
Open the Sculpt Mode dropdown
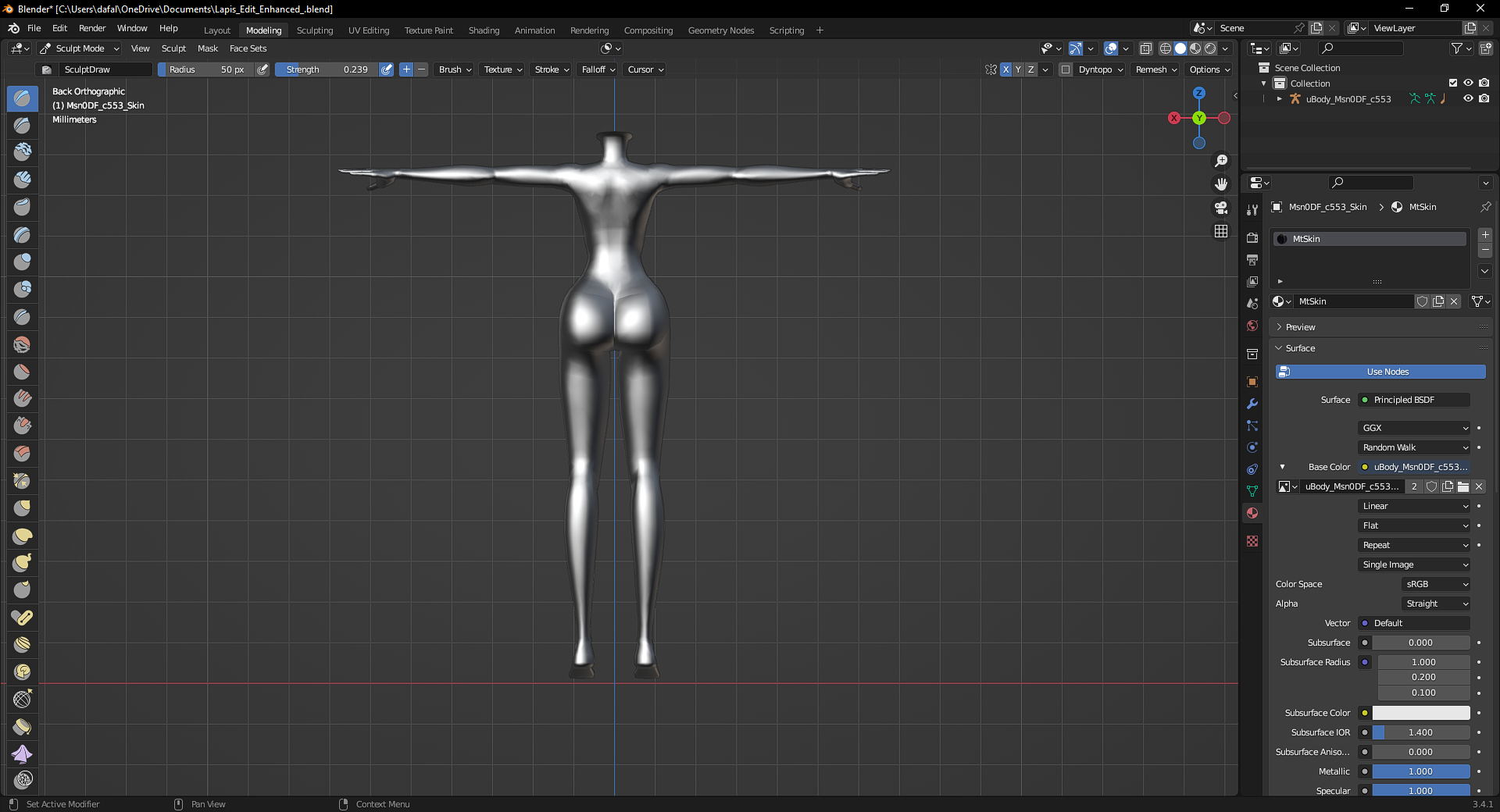tap(79, 48)
